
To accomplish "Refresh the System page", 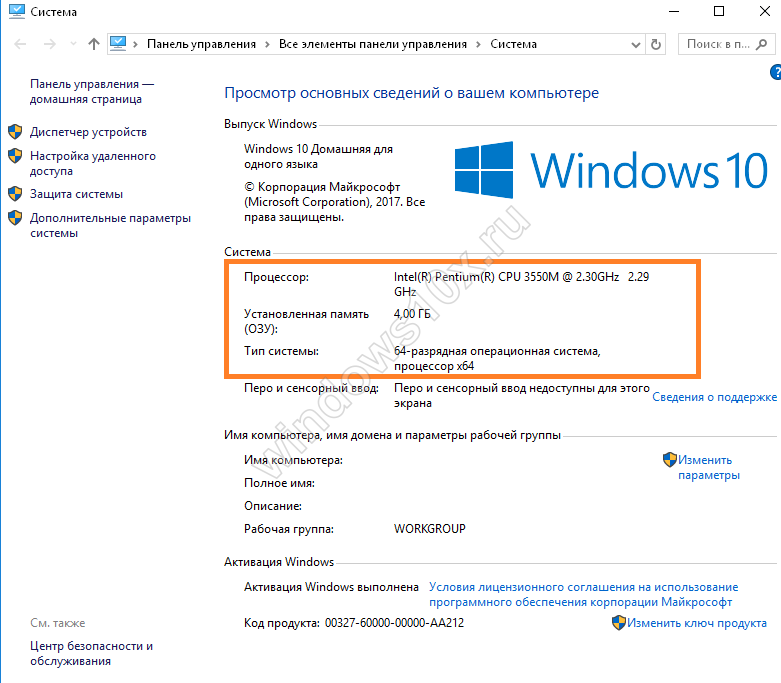I will click(x=656, y=45).
